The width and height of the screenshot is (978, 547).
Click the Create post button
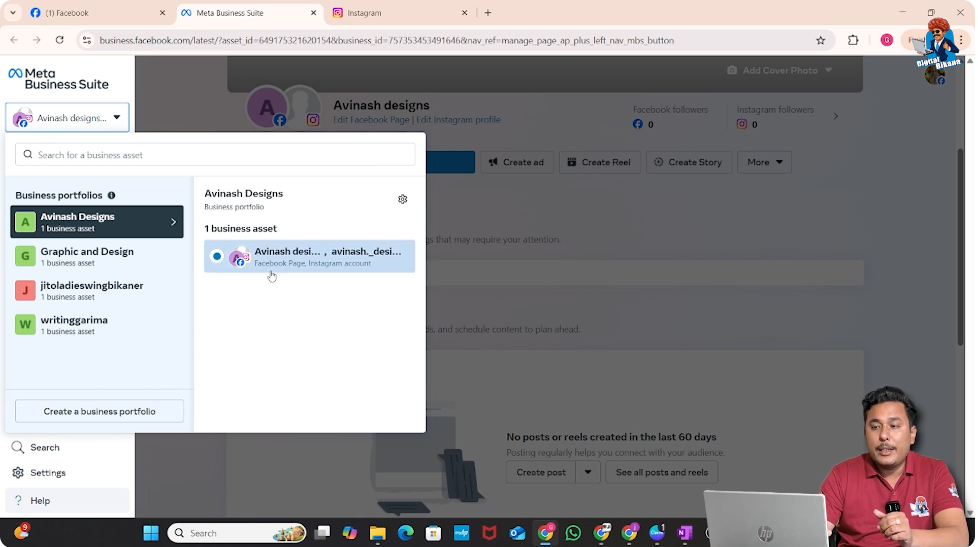coord(541,472)
